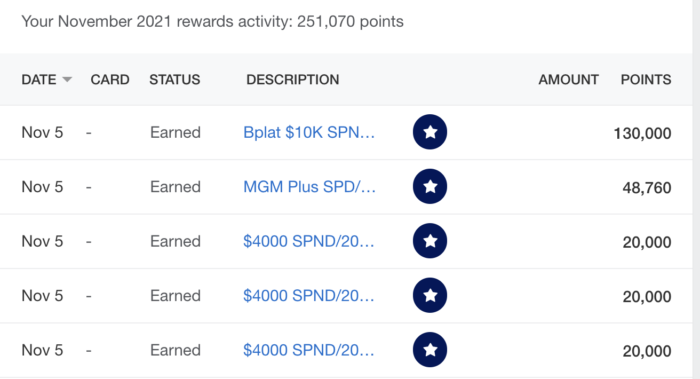The height and width of the screenshot is (379, 700).
Task: Sort using the DATE column arrow
Action: (x=67, y=80)
